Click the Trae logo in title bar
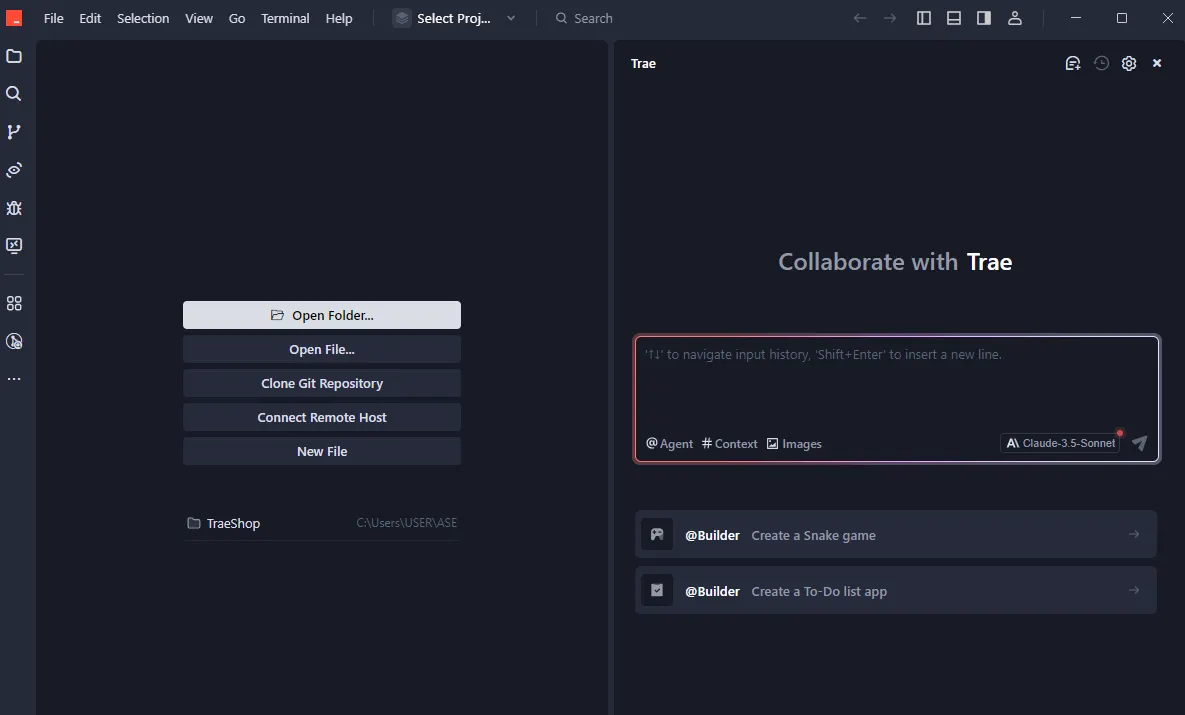Image resolution: width=1185 pixels, height=715 pixels. [x=14, y=18]
